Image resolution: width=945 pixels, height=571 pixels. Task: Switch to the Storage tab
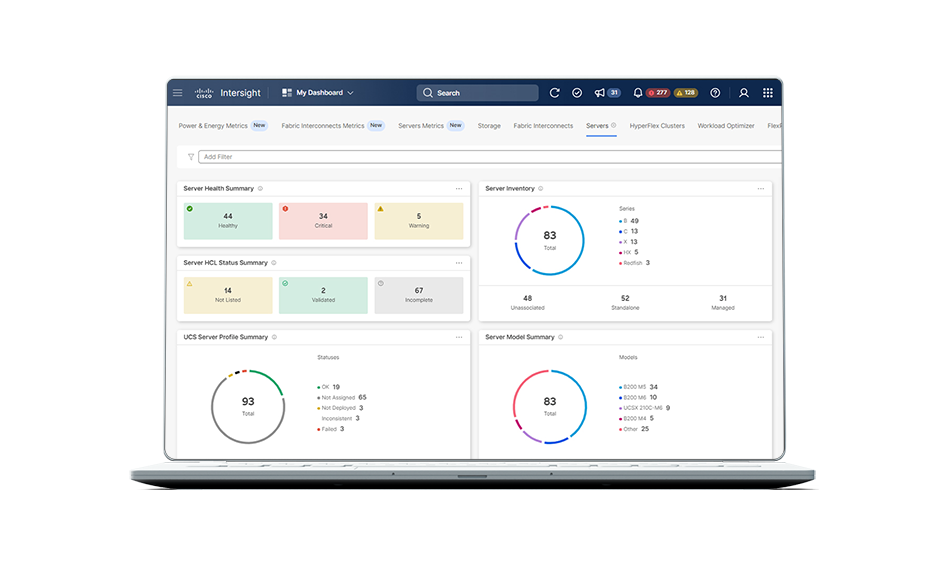point(489,126)
